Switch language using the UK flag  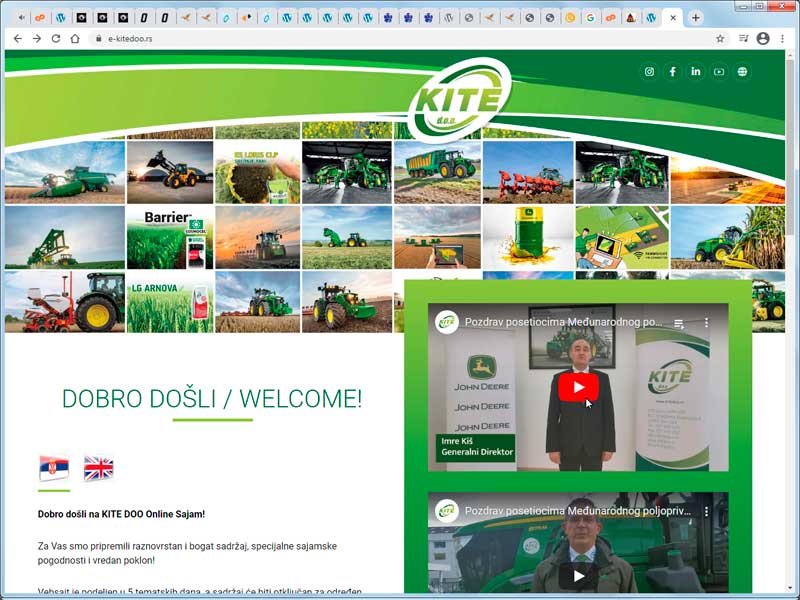pos(98,467)
